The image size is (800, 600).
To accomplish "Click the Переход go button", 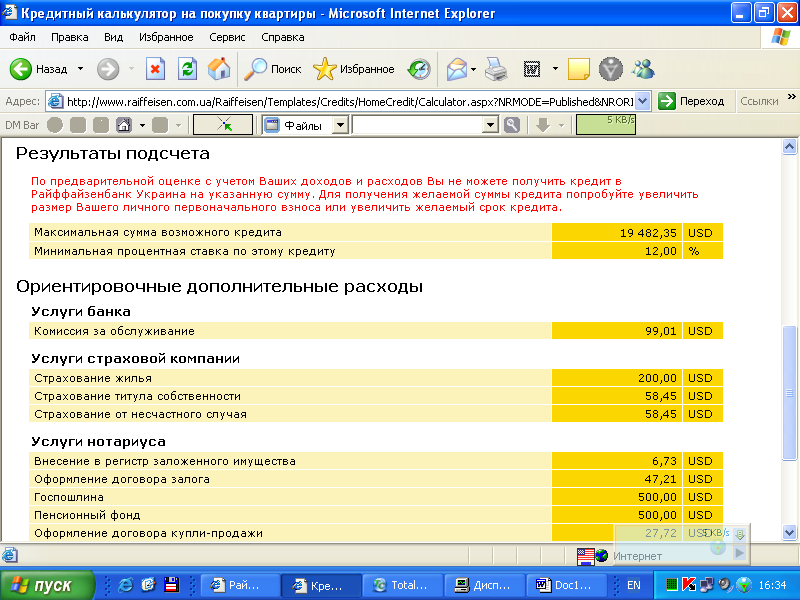I will (691, 102).
